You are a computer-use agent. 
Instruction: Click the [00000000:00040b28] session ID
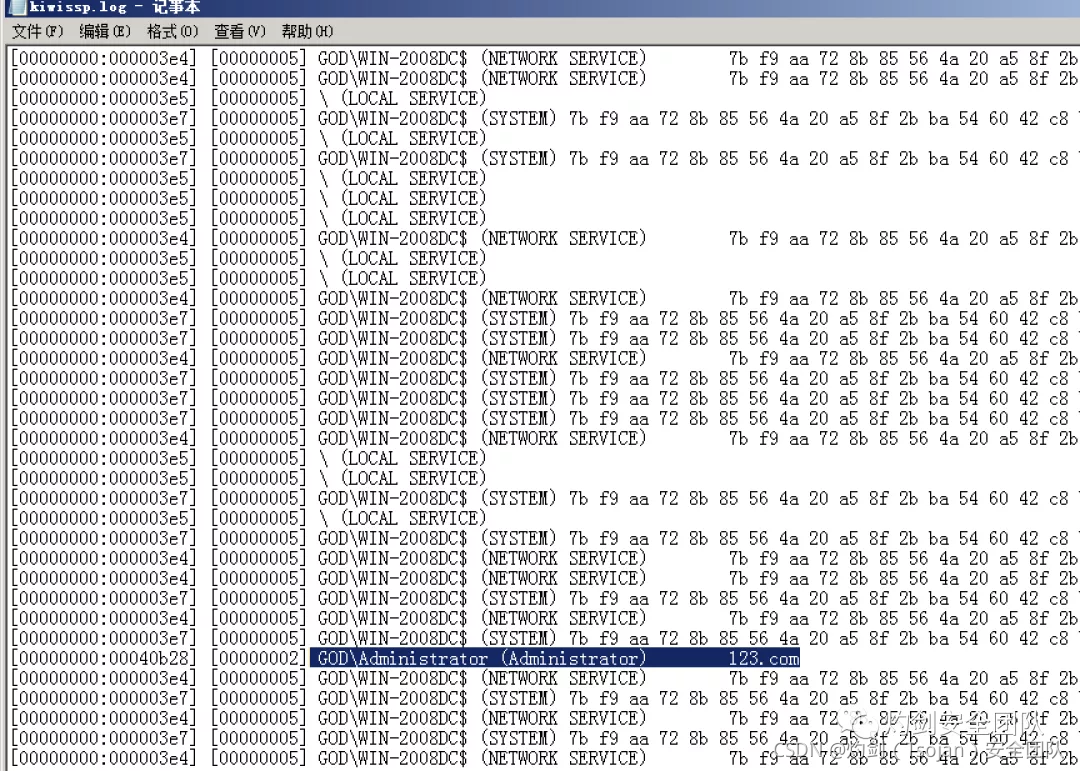[x=104, y=659]
